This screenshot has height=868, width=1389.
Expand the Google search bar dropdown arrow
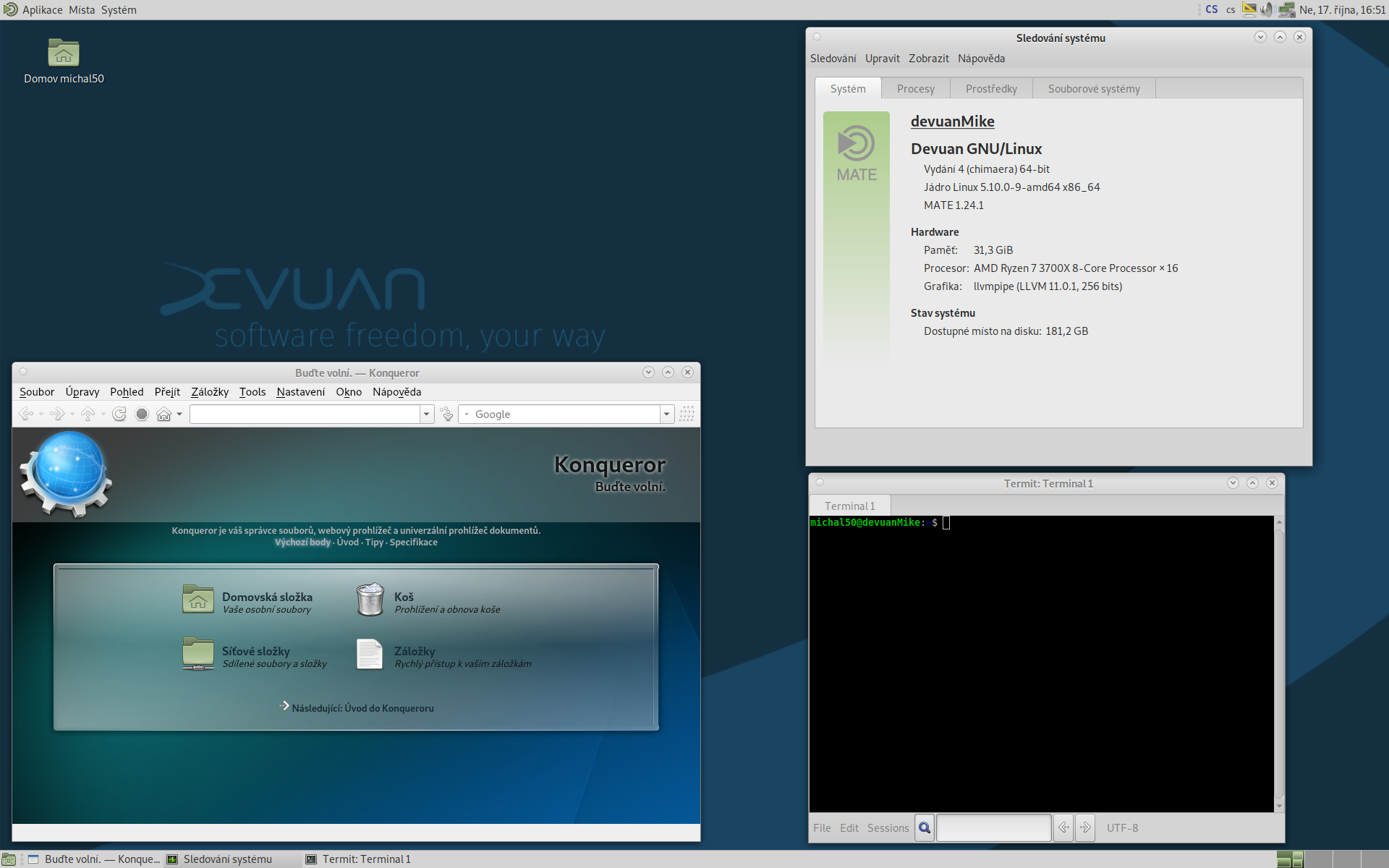click(666, 414)
